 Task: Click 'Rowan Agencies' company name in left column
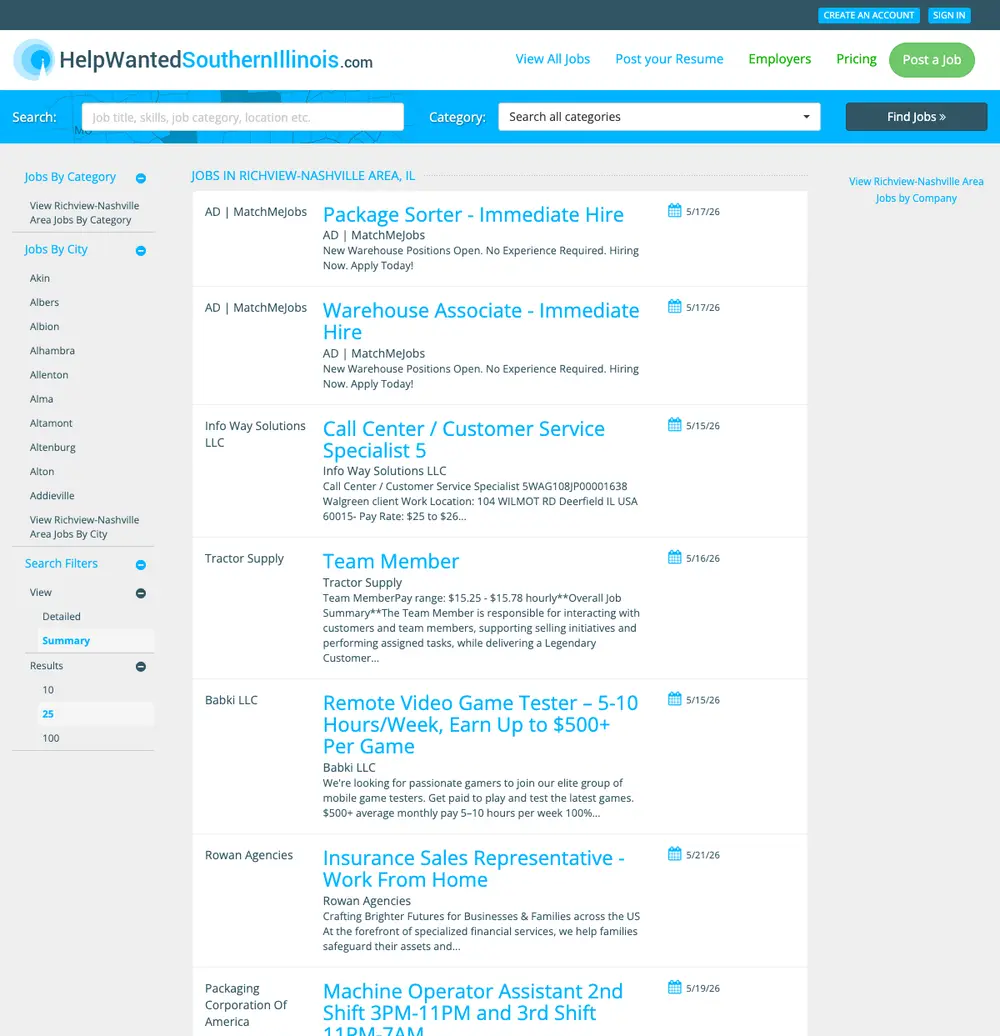(x=249, y=856)
